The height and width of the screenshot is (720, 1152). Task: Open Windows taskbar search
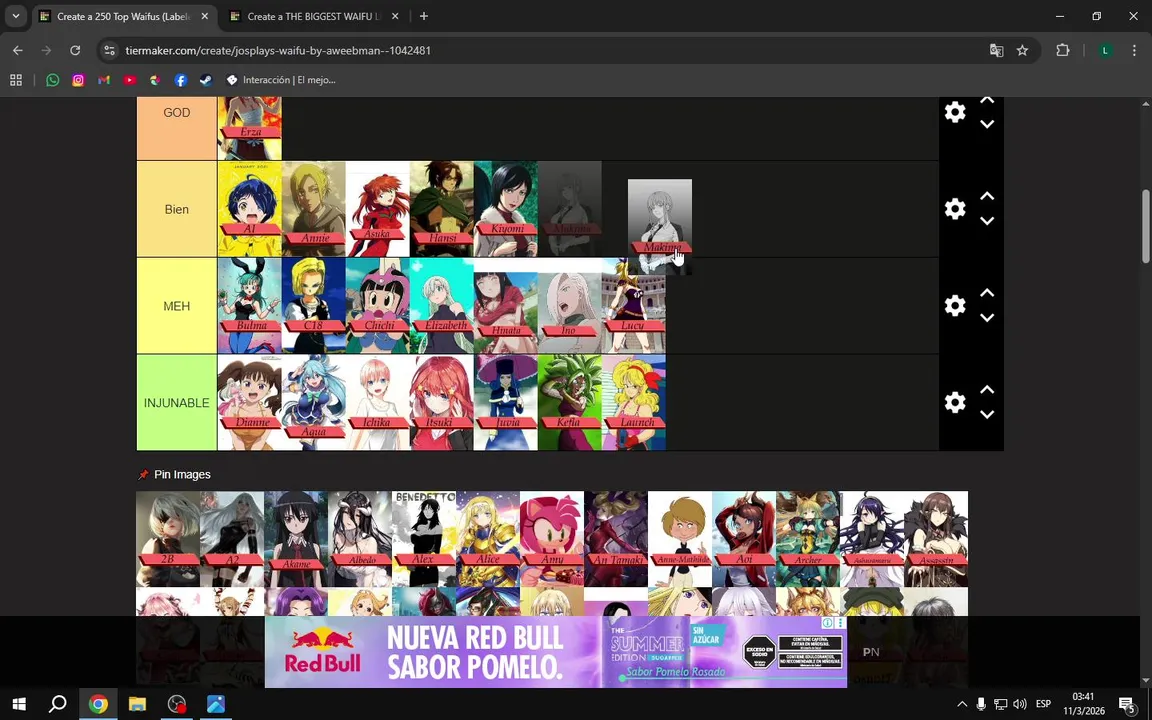coord(57,704)
